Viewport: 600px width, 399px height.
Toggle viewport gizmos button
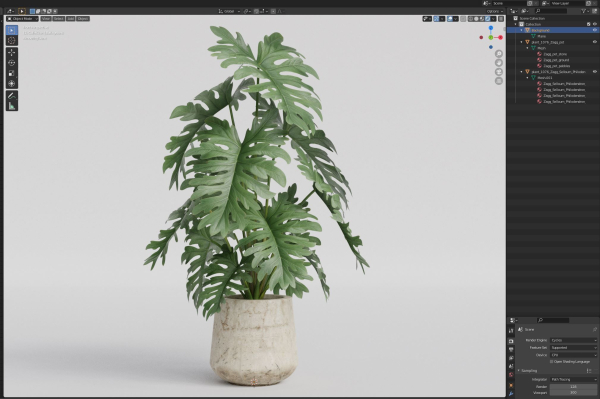pyautogui.click(x=436, y=19)
